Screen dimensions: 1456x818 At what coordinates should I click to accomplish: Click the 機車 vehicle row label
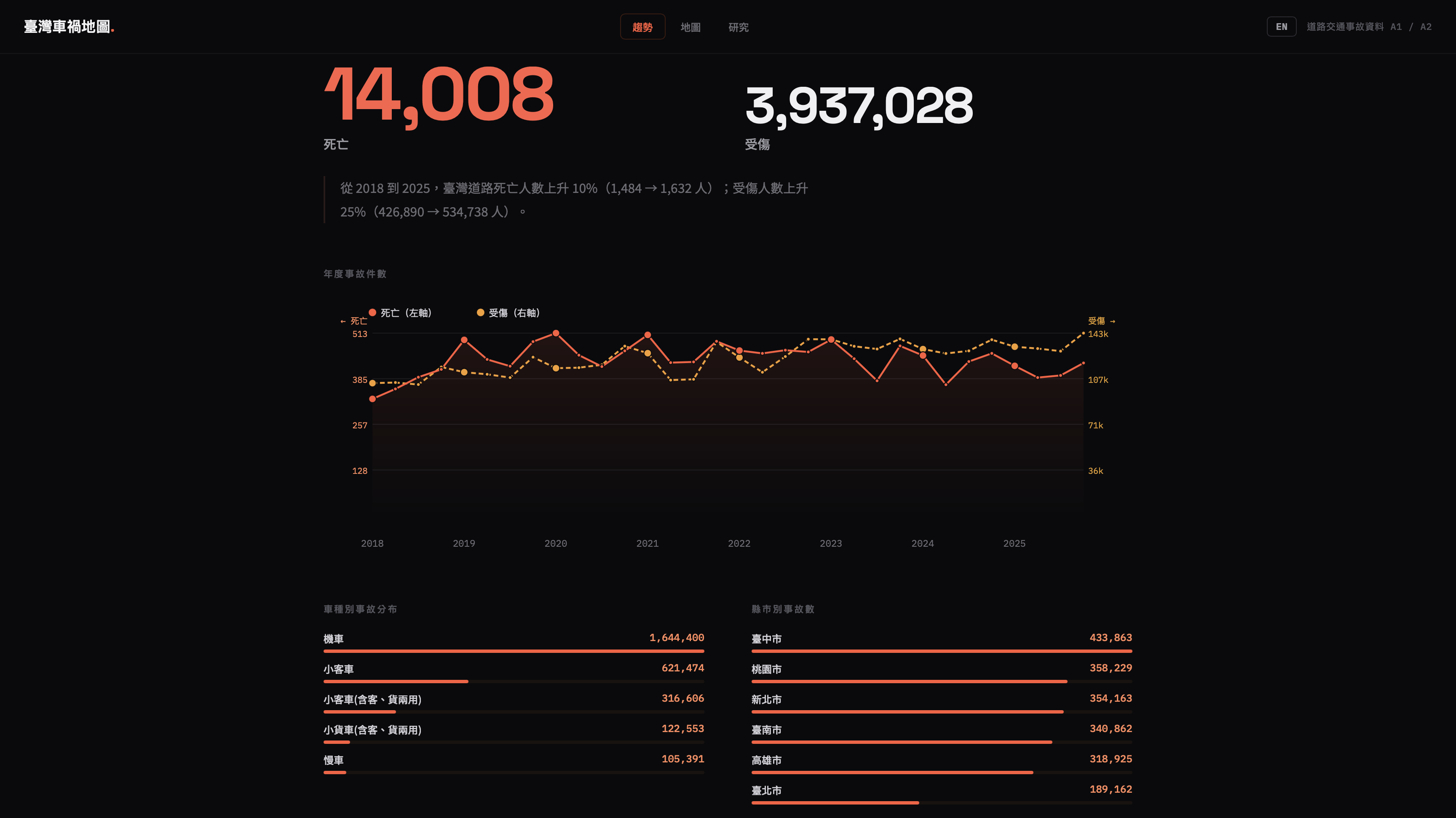pyautogui.click(x=334, y=639)
